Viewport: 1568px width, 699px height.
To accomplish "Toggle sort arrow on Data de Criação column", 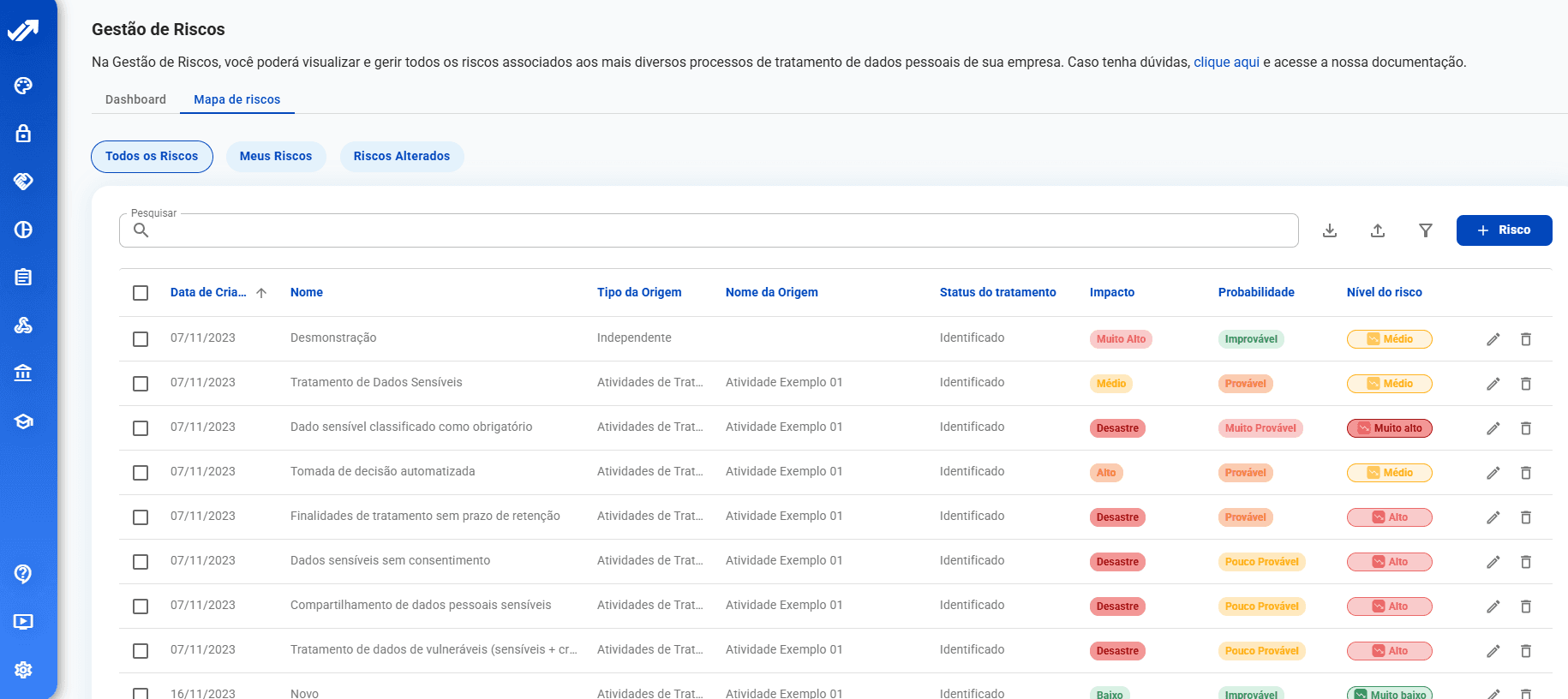I will click(x=261, y=293).
